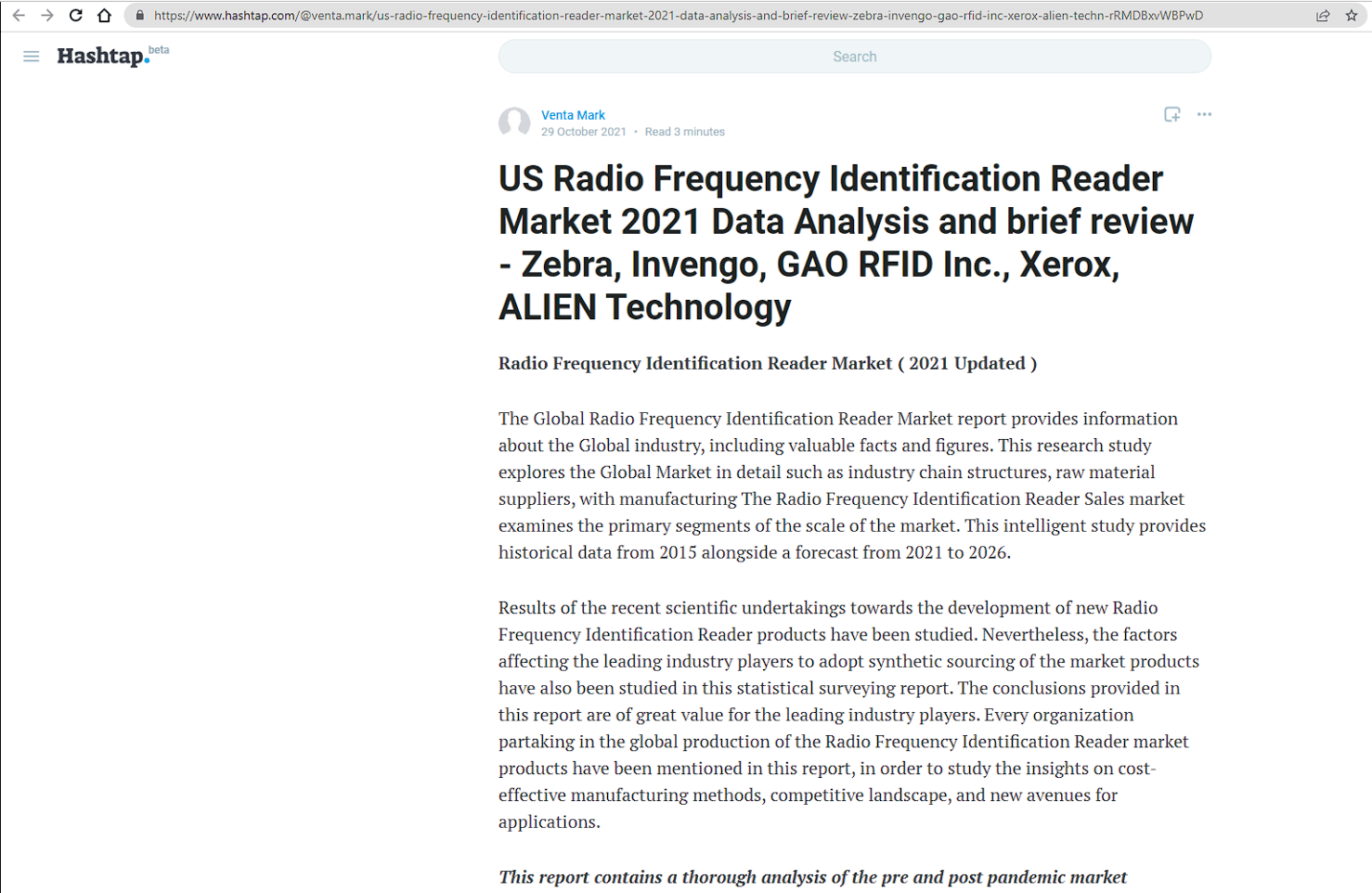Screen dimensions: 1372x893
Task: Click the paragraph starting 'The Global Radio Frequency'
Action: (852, 485)
